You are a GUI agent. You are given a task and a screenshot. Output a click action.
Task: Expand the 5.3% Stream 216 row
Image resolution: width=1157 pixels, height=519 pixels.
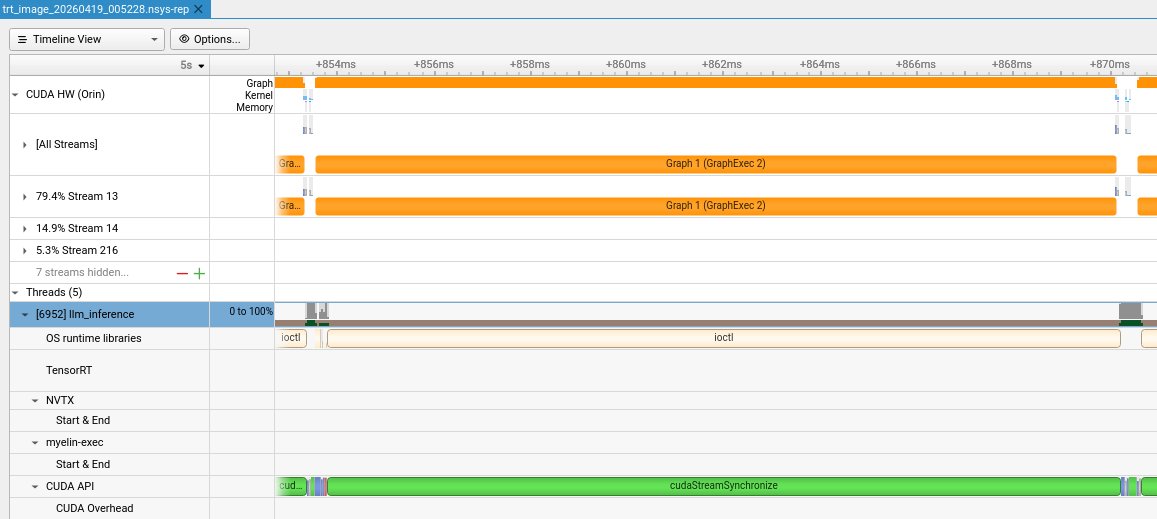(25, 250)
